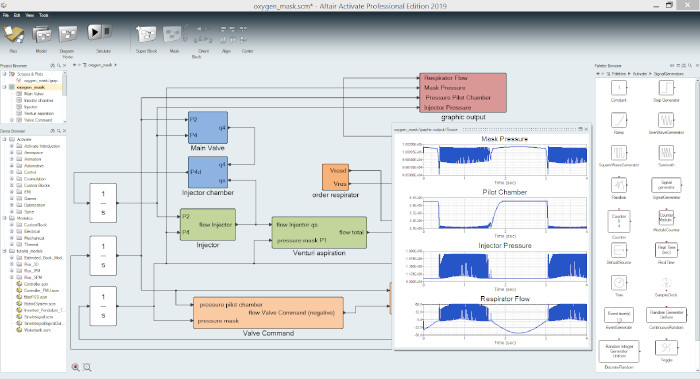Select the DiscreteRandom palette block
Screen dimensions: 700x379
619,351
